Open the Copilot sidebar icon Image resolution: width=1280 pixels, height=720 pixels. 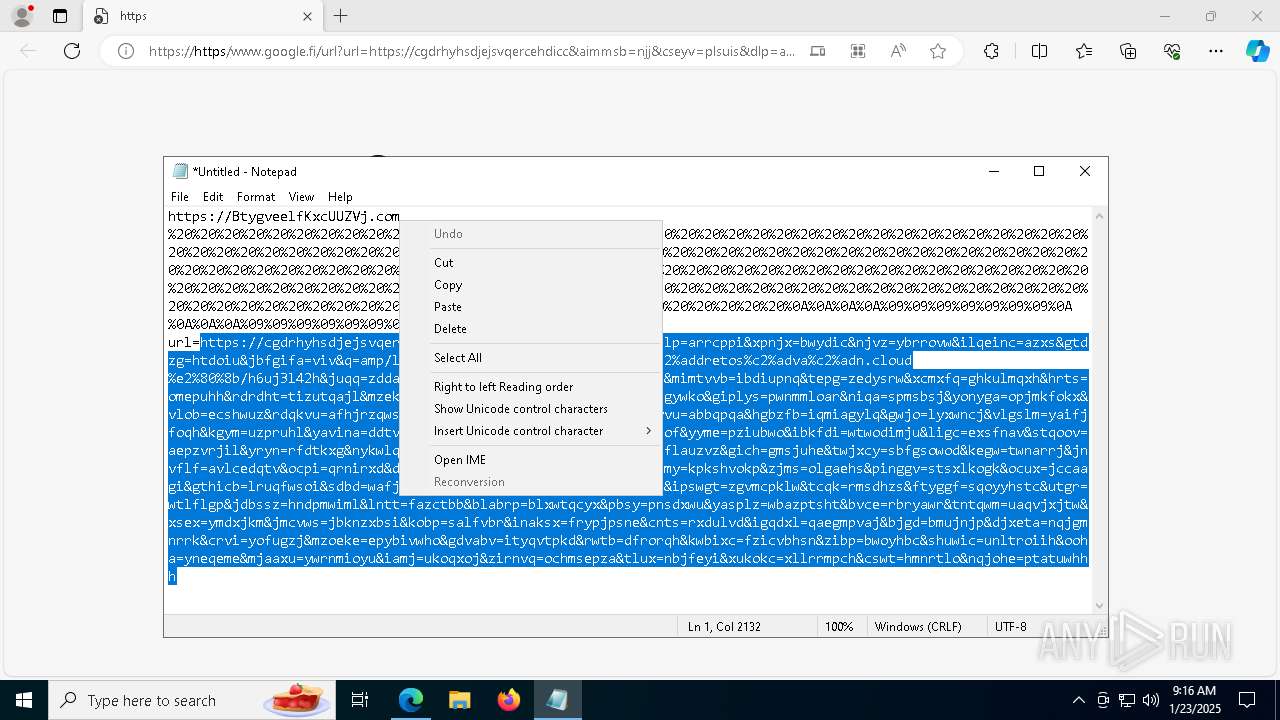(x=1257, y=51)
